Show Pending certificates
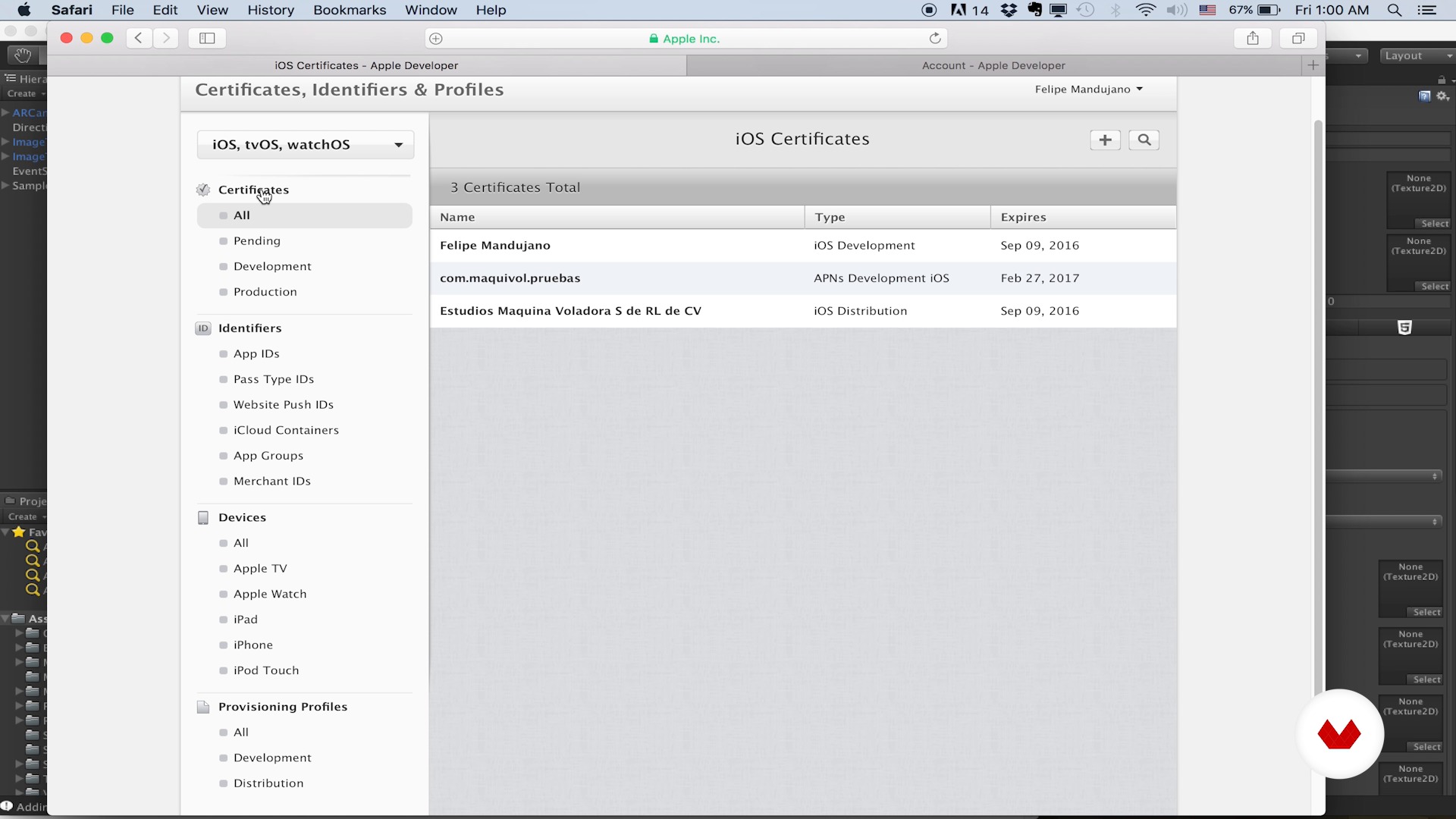 (x=257, y=241)
